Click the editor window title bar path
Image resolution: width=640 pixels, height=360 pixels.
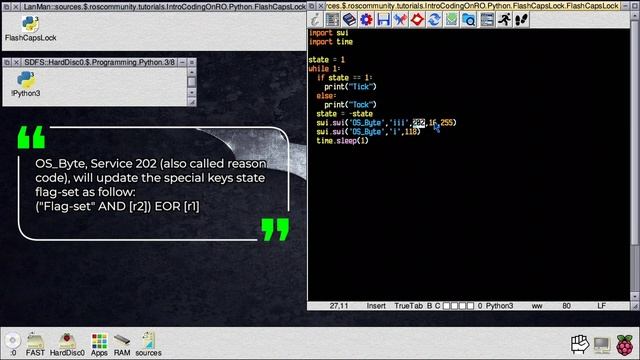473,6
